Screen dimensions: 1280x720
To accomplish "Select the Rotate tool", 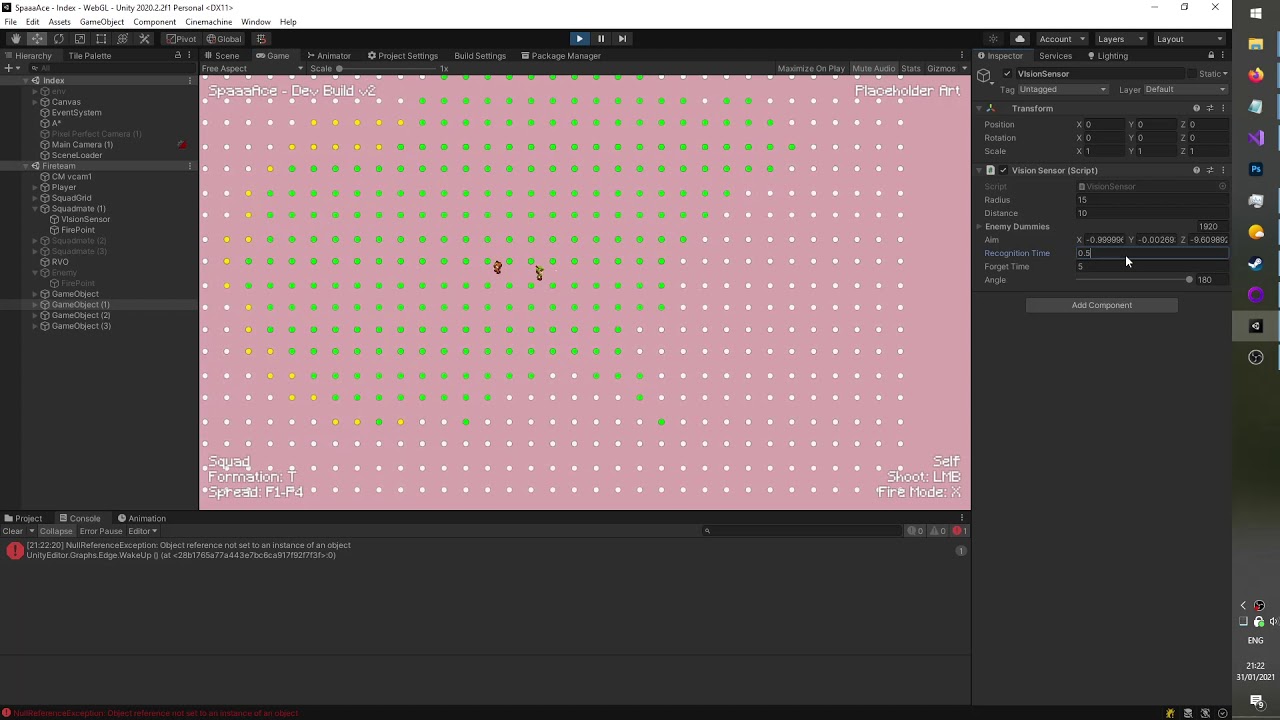I will pos(58,39).
